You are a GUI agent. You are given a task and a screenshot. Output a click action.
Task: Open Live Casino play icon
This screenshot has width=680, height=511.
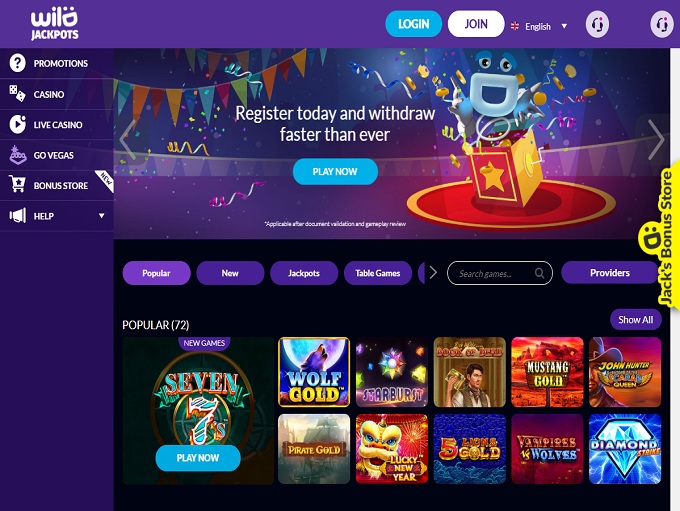coord(17,124)
